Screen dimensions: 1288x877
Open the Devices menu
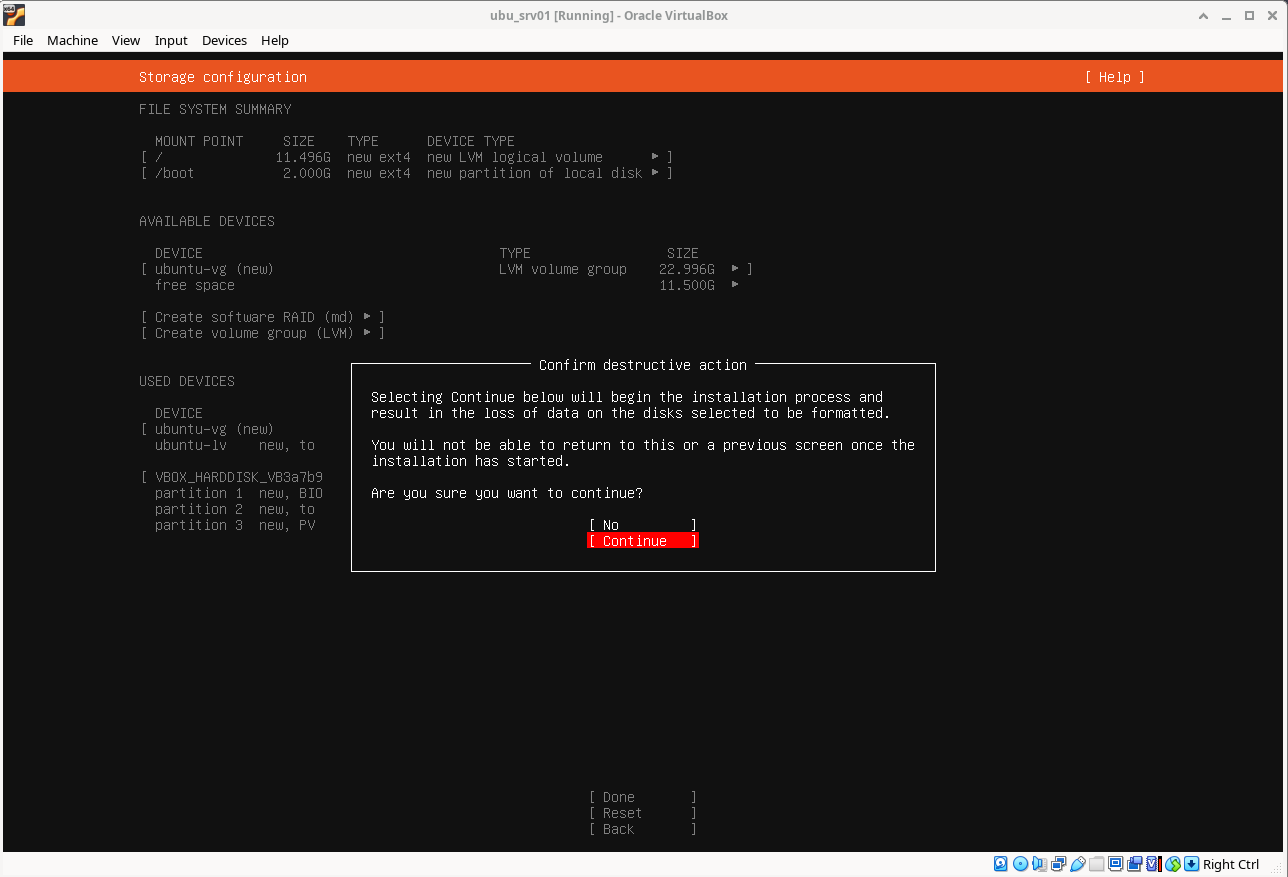point(224,40)
